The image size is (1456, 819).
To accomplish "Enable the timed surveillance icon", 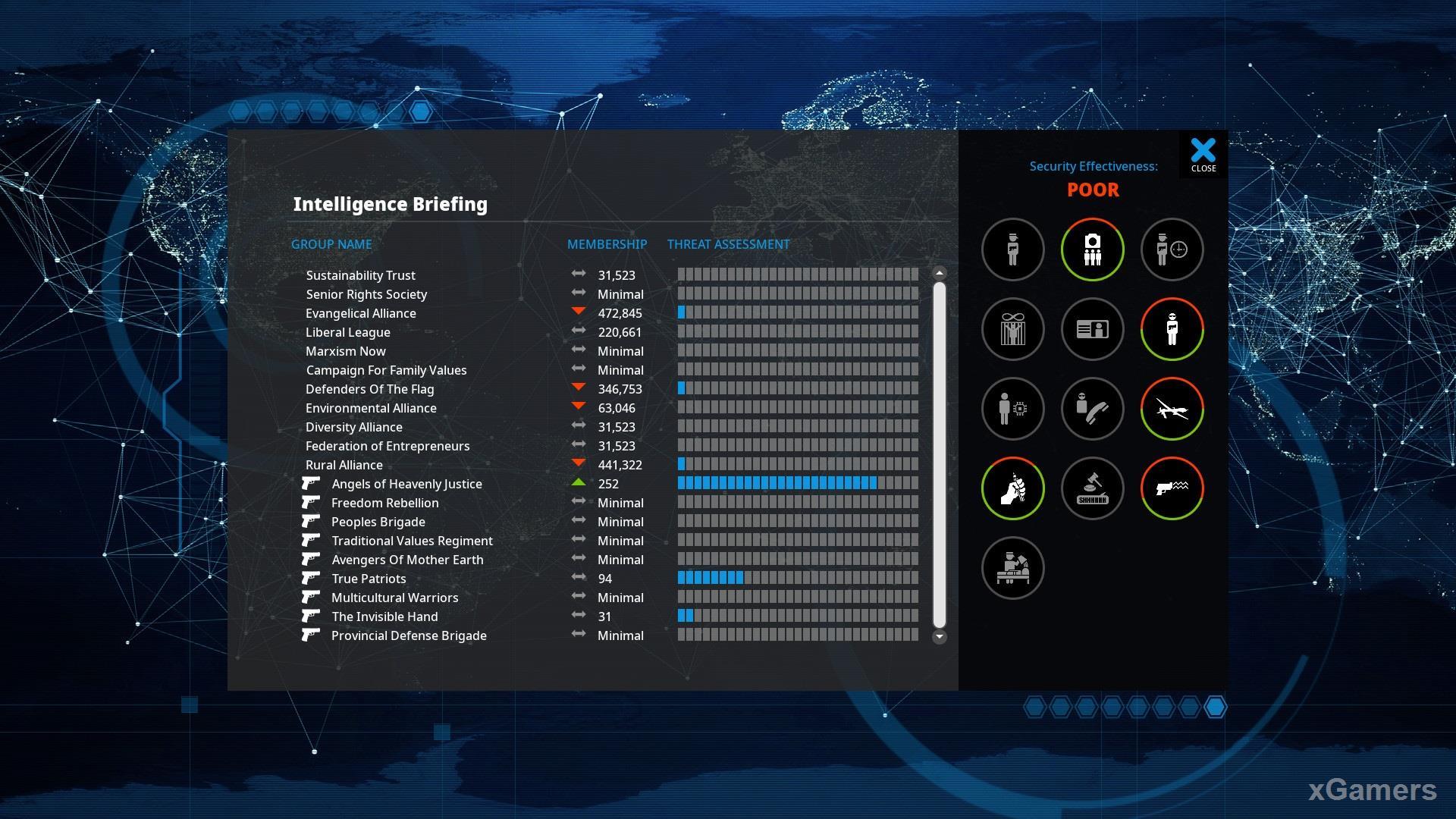I will tap(1171, 249).
